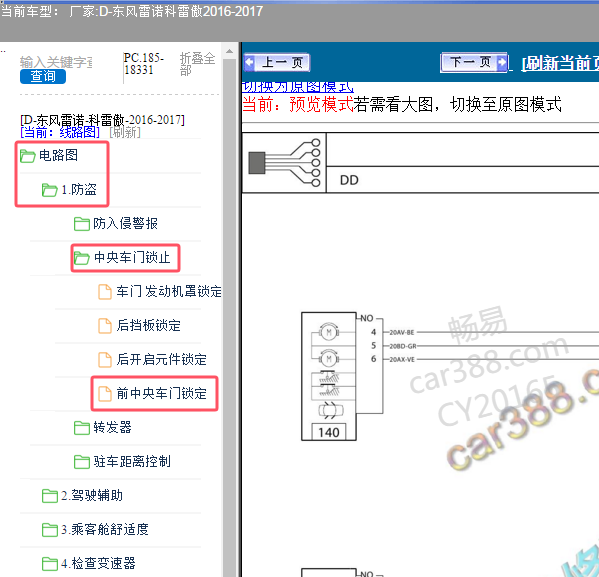Expand the 3.乘客舱舒适度 folder icon

click(50, 530)
